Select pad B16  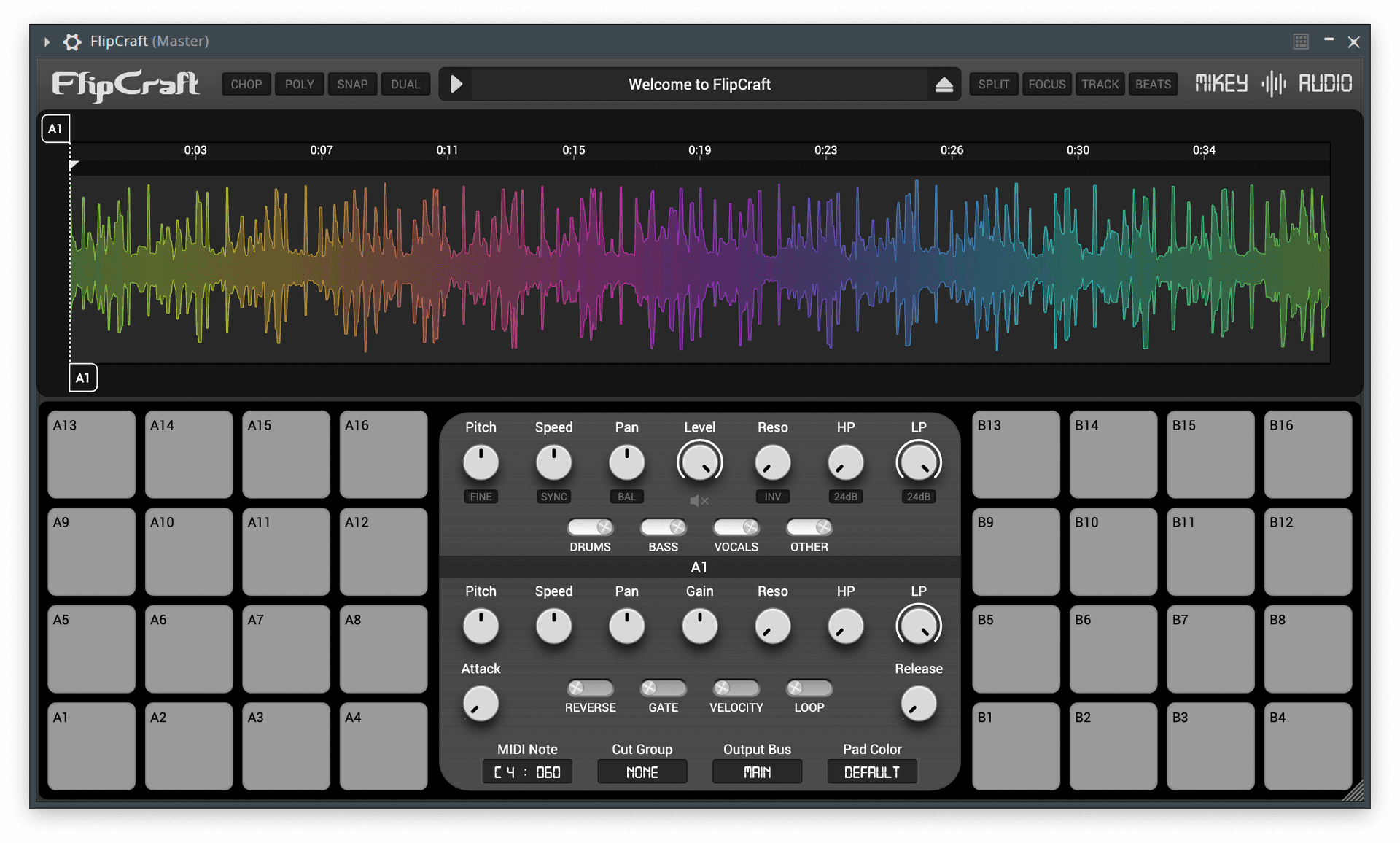(x=1308, y=454)
